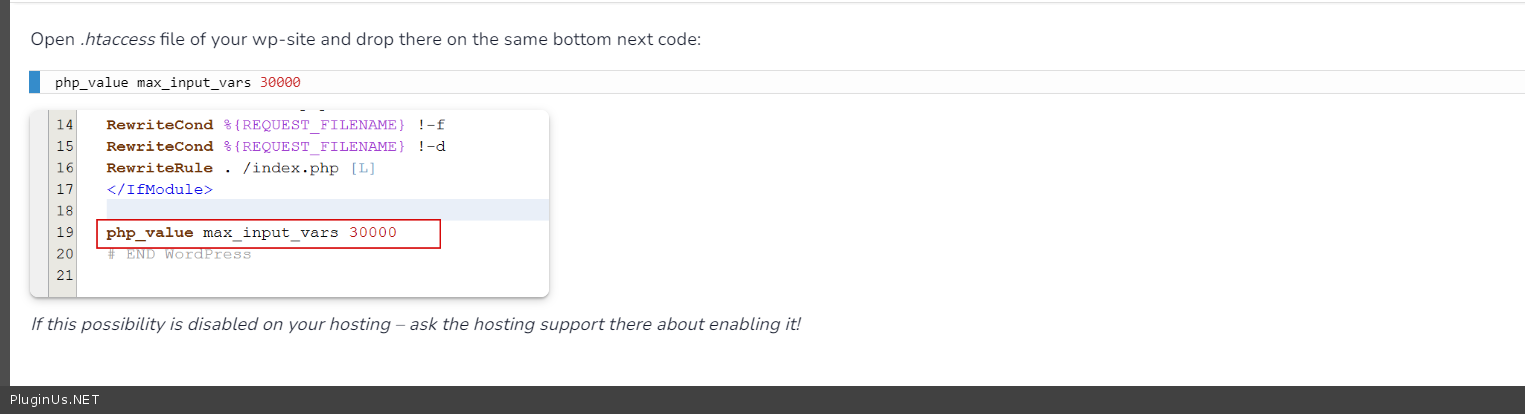Click line number 21 in gutter

pos(65,275)
